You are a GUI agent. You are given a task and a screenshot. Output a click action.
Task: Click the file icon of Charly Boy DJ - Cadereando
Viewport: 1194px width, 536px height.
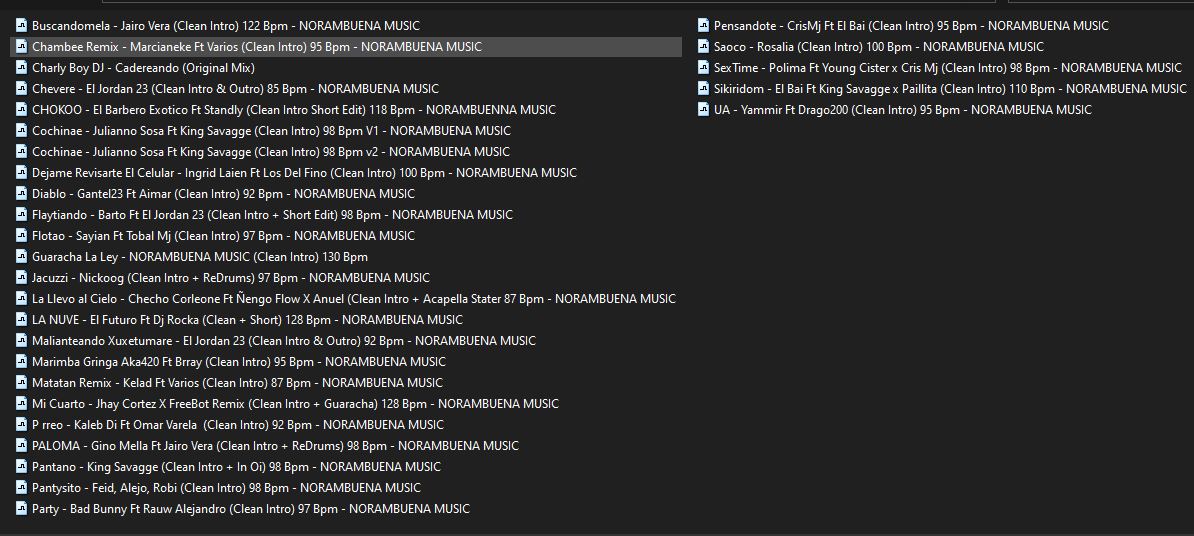(21, 68)
